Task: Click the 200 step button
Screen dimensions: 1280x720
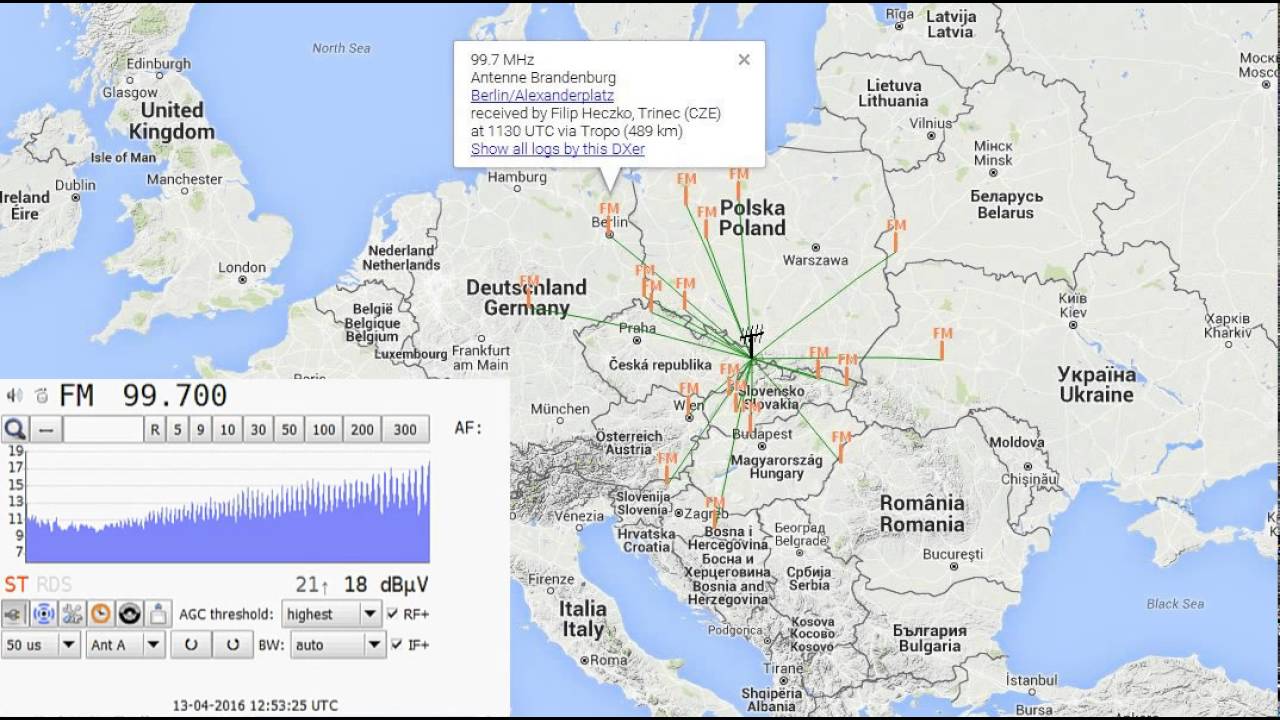Action: point(362,430)
